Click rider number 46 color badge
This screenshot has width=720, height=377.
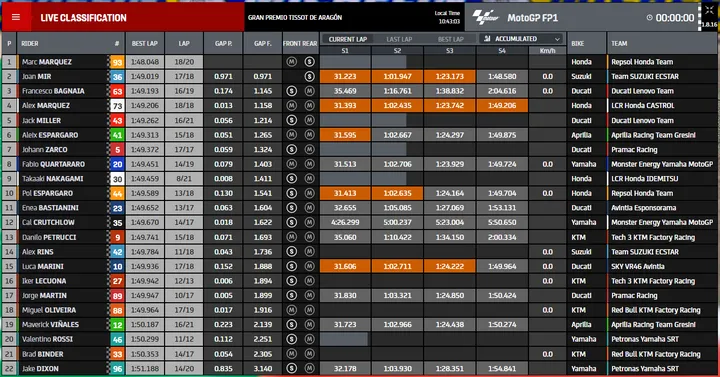[x=118, y=340]
